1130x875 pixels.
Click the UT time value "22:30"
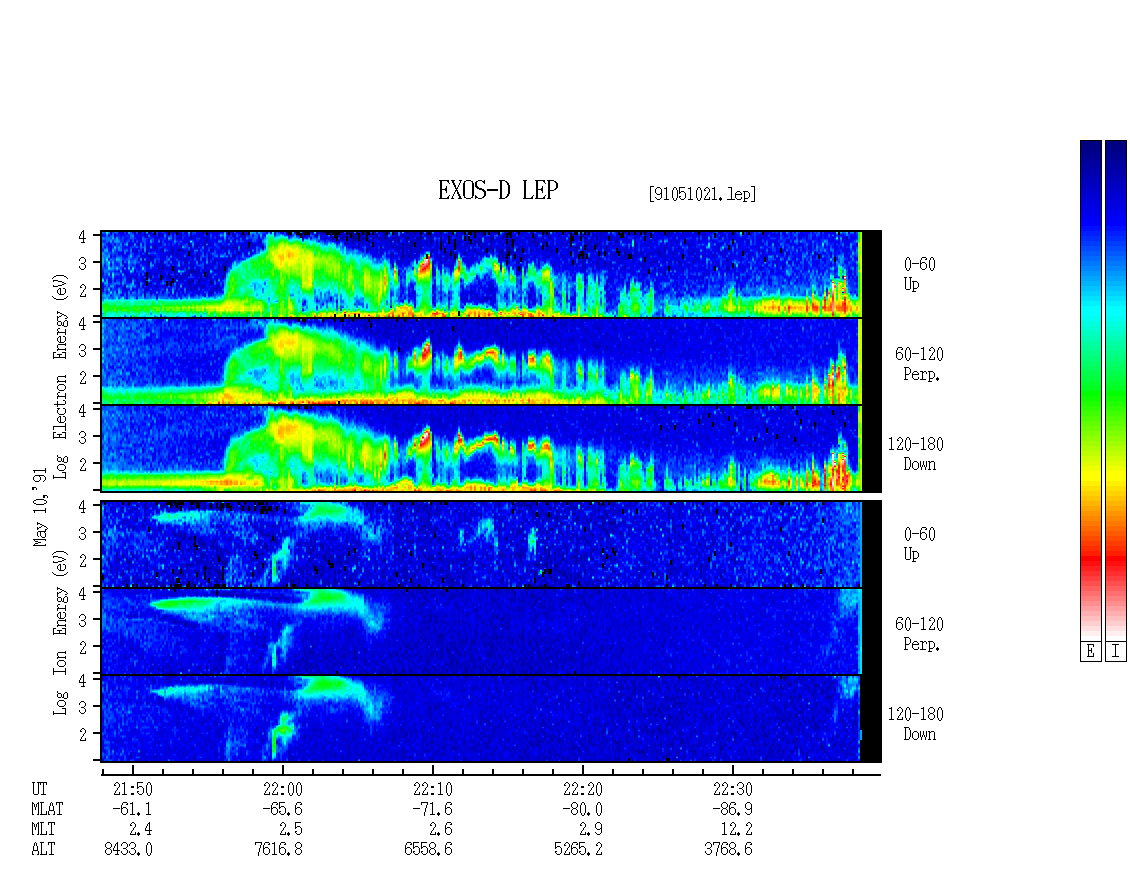coord(732,789)
